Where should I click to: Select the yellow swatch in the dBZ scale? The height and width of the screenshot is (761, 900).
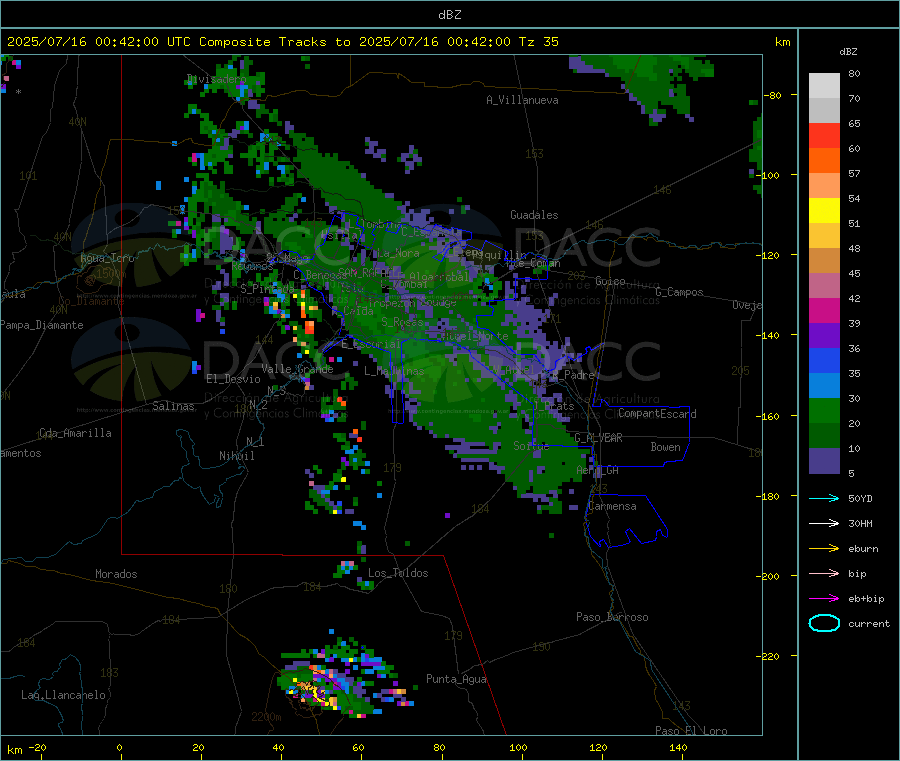click(824, 211)
